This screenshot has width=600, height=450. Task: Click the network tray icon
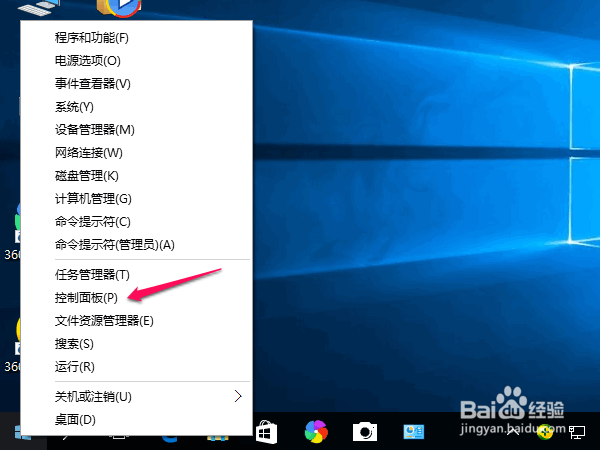pos(577,432)
